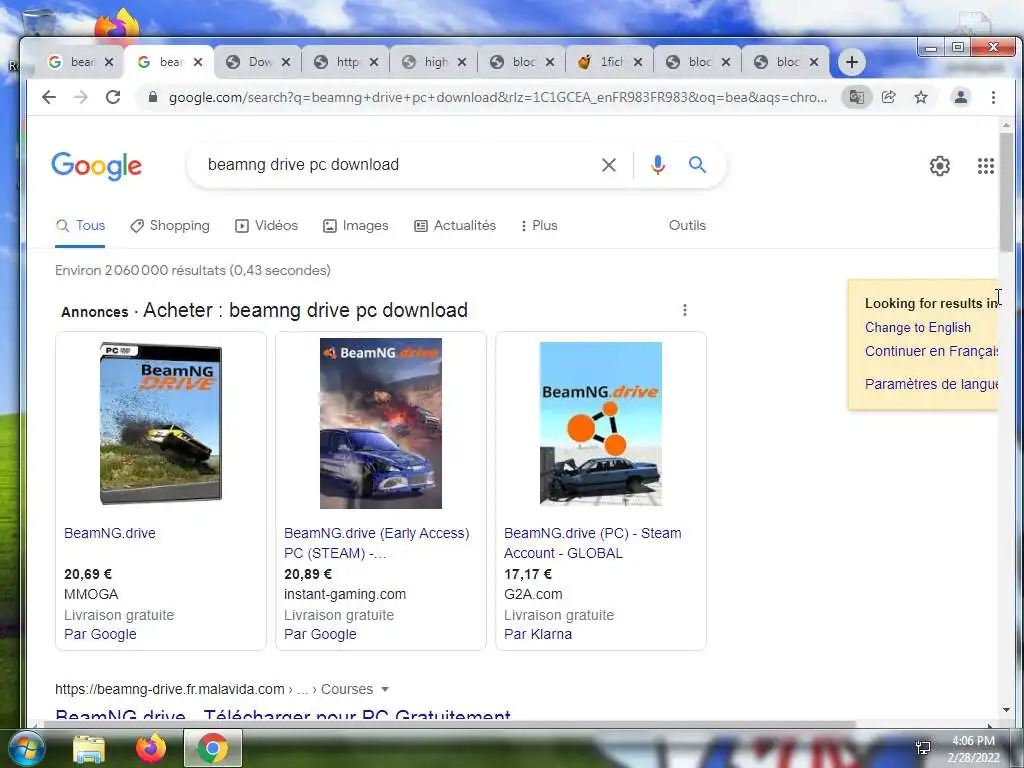1024x768 pixels.
Task: Click the MMOGA BeamNG Drive box art thumbnail
Action: pyautogui.click(x=161, y=424)
